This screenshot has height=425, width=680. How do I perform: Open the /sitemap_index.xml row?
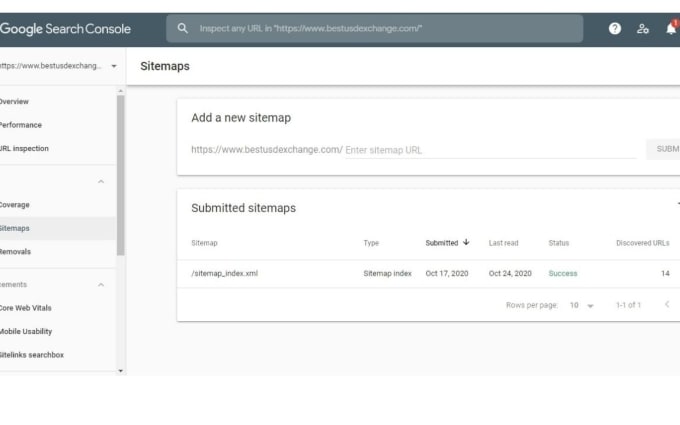pos(428,273)
